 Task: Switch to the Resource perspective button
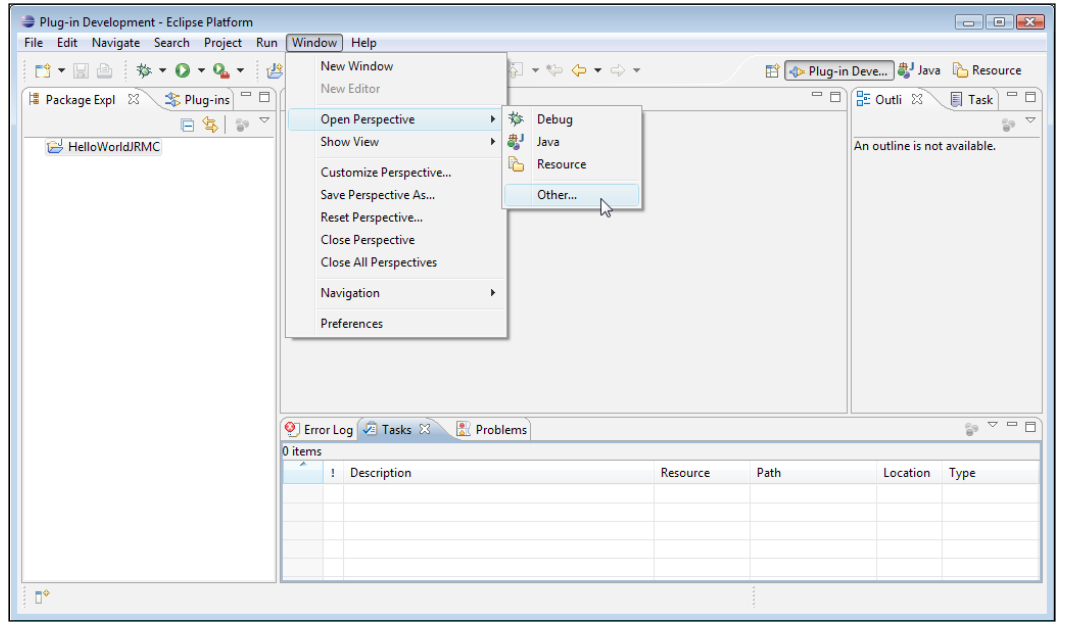988,71
